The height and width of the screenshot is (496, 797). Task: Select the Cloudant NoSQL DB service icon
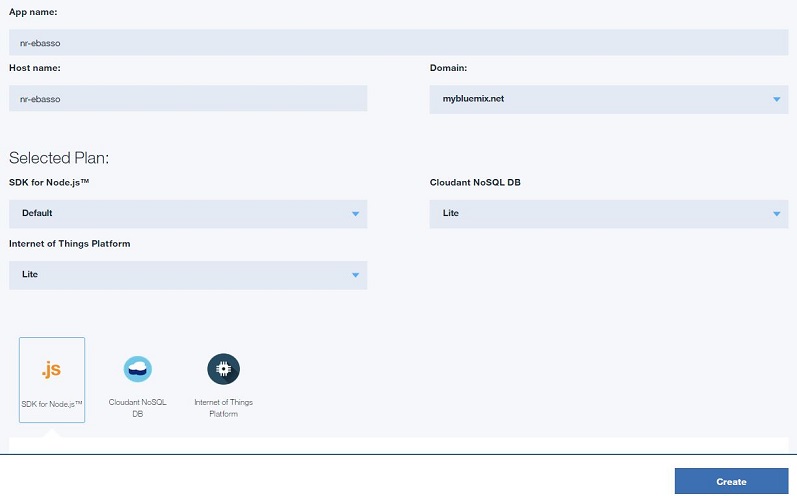138,369
